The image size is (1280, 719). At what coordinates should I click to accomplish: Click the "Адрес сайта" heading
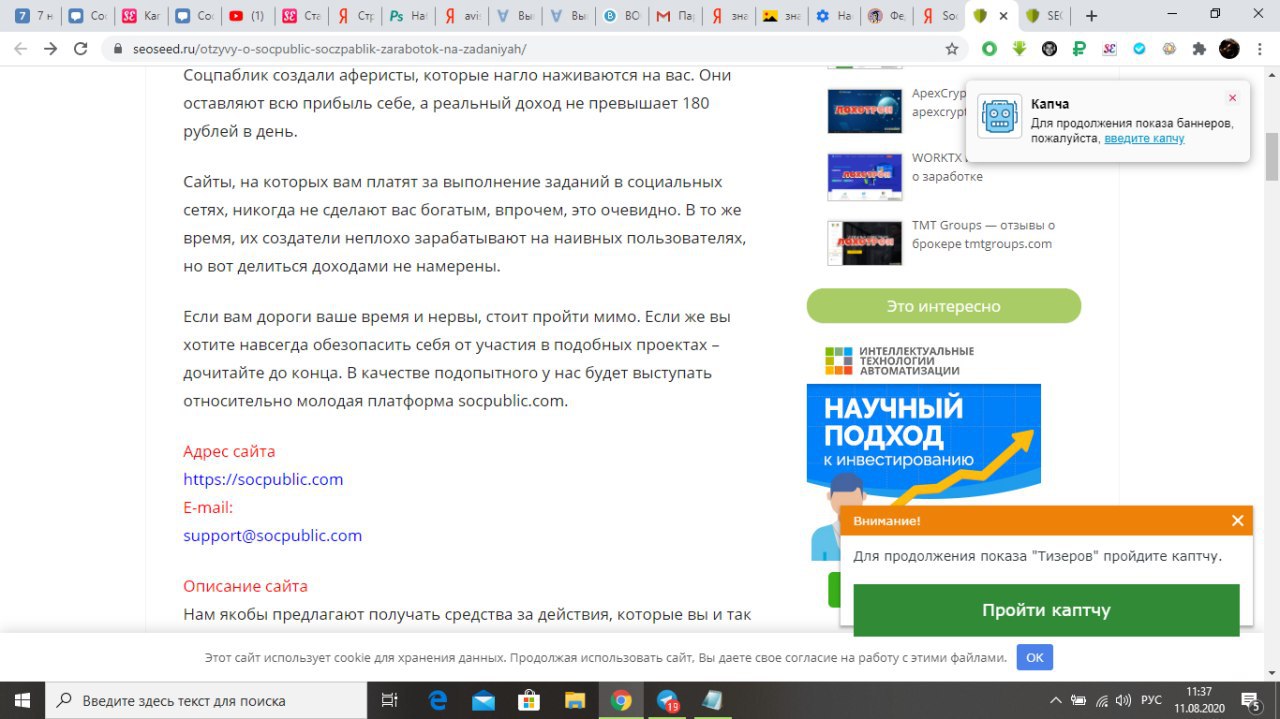coord(229,451)
